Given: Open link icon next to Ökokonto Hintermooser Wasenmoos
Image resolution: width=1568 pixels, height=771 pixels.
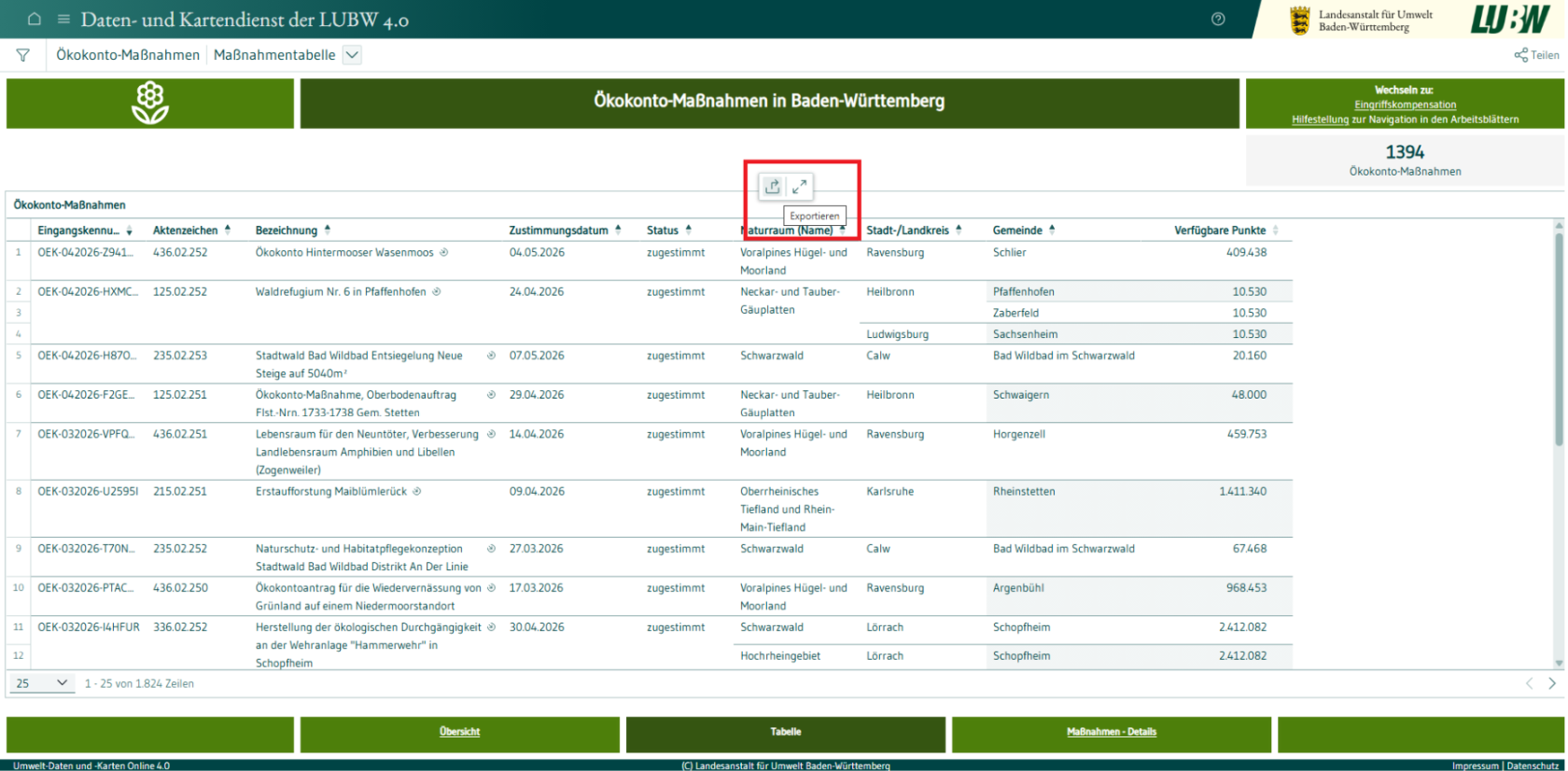Looking at the screenshot, I should (444, 252).
